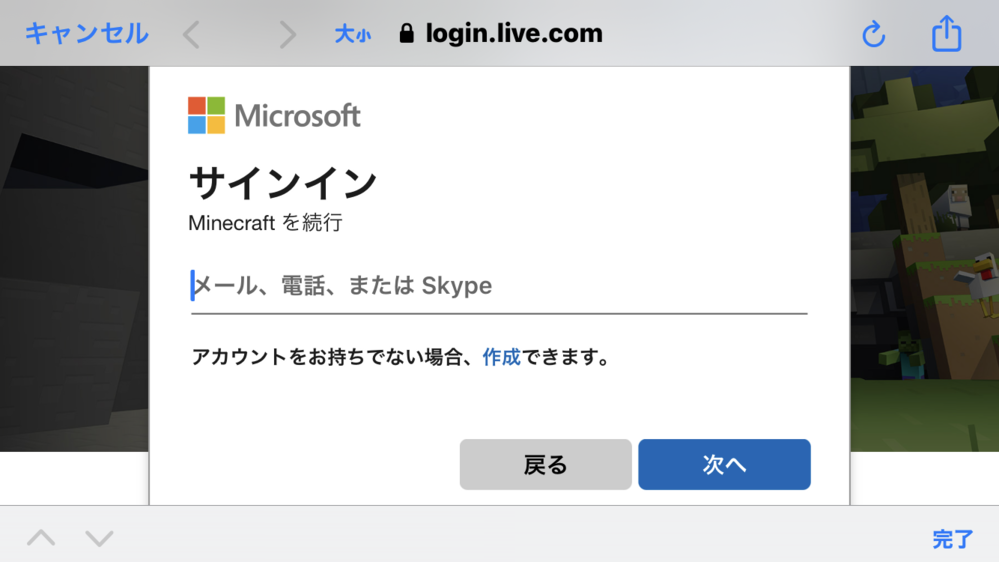Image resolution: width=999 pixels, height=562 pixels.
Task: Click the Minecraft を続行 subtitle text
Action: [265, 223]
